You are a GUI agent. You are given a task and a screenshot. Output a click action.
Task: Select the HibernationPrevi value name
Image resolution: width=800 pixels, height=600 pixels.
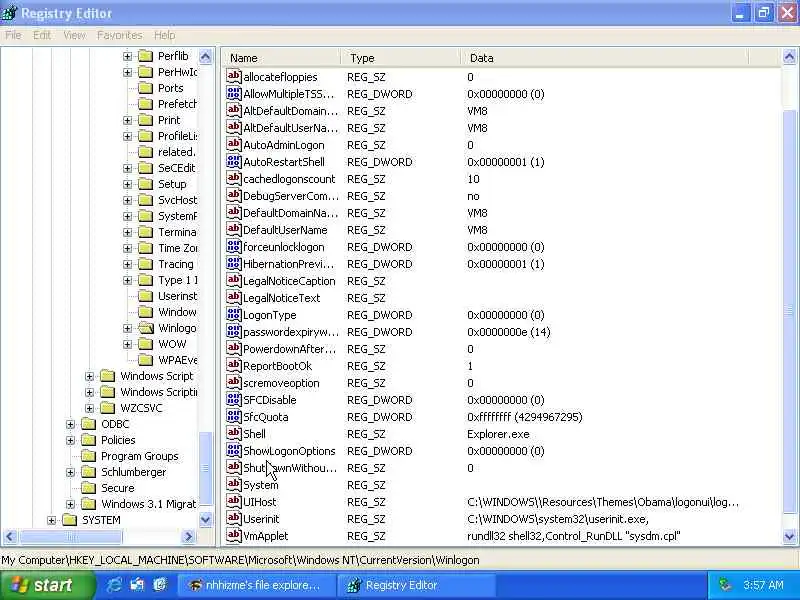click(x=288, y=264)
